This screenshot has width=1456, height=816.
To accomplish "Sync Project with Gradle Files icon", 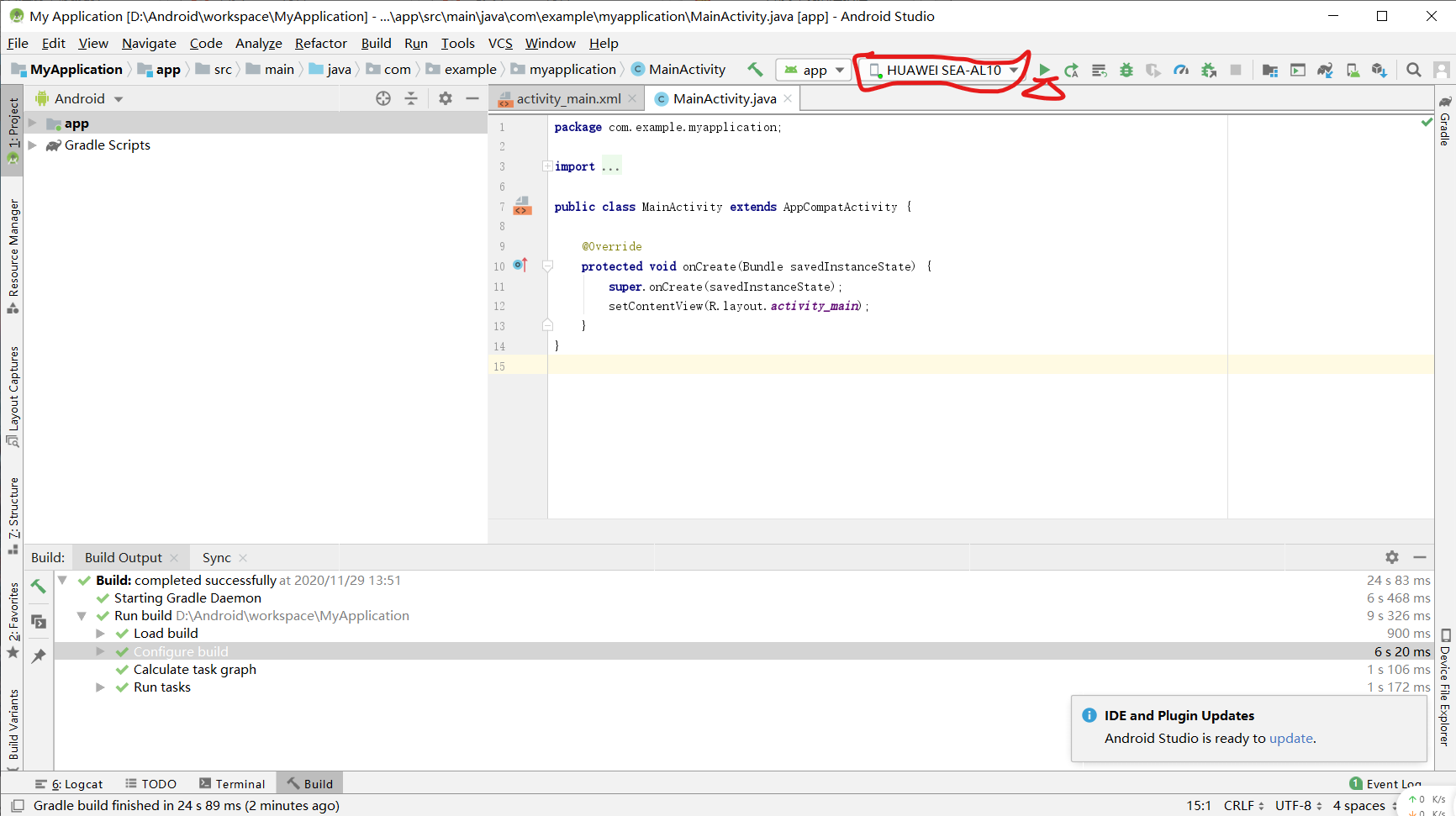I will click(x=1325, y=70).
